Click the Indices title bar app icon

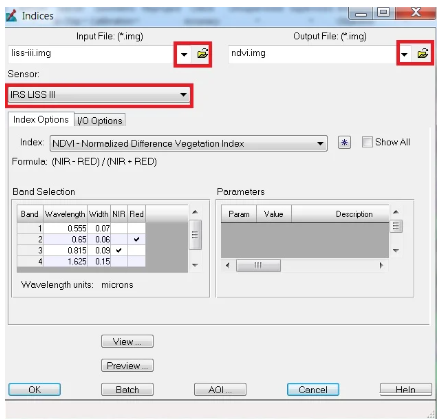click(11, 16)
